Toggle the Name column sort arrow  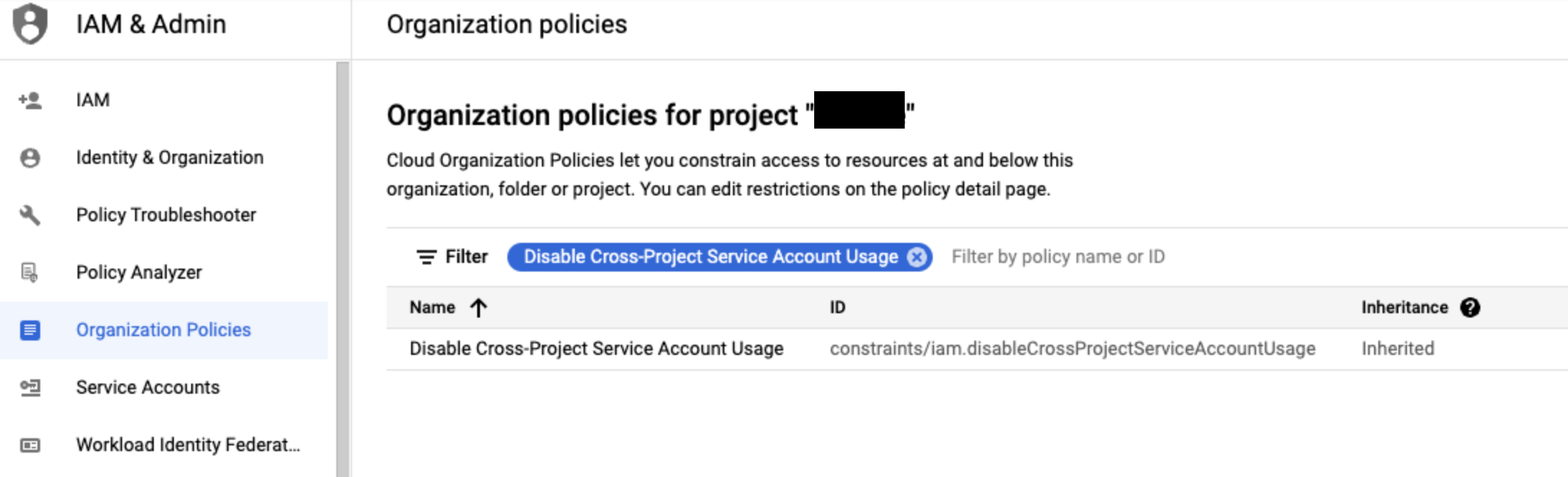[x=479, y=307]
